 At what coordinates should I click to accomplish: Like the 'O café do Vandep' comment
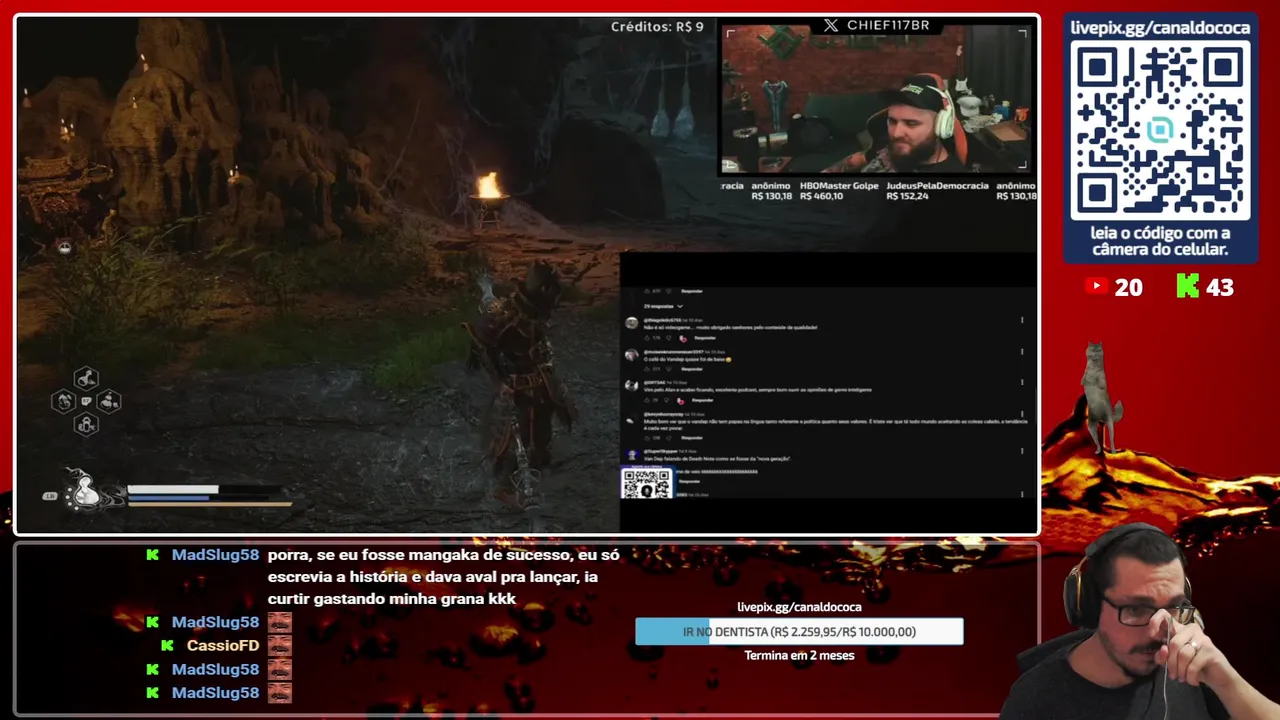tap(647, 369)
